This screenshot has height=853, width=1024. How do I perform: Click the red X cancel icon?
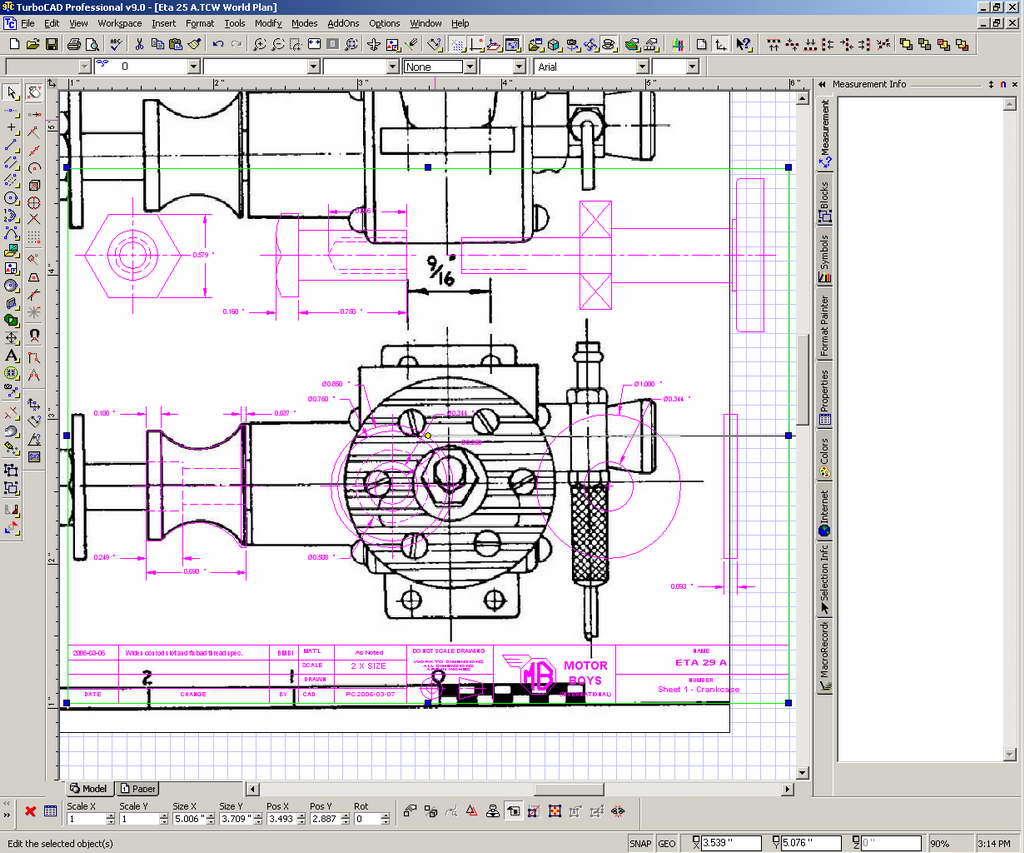(x=30, y=811)
